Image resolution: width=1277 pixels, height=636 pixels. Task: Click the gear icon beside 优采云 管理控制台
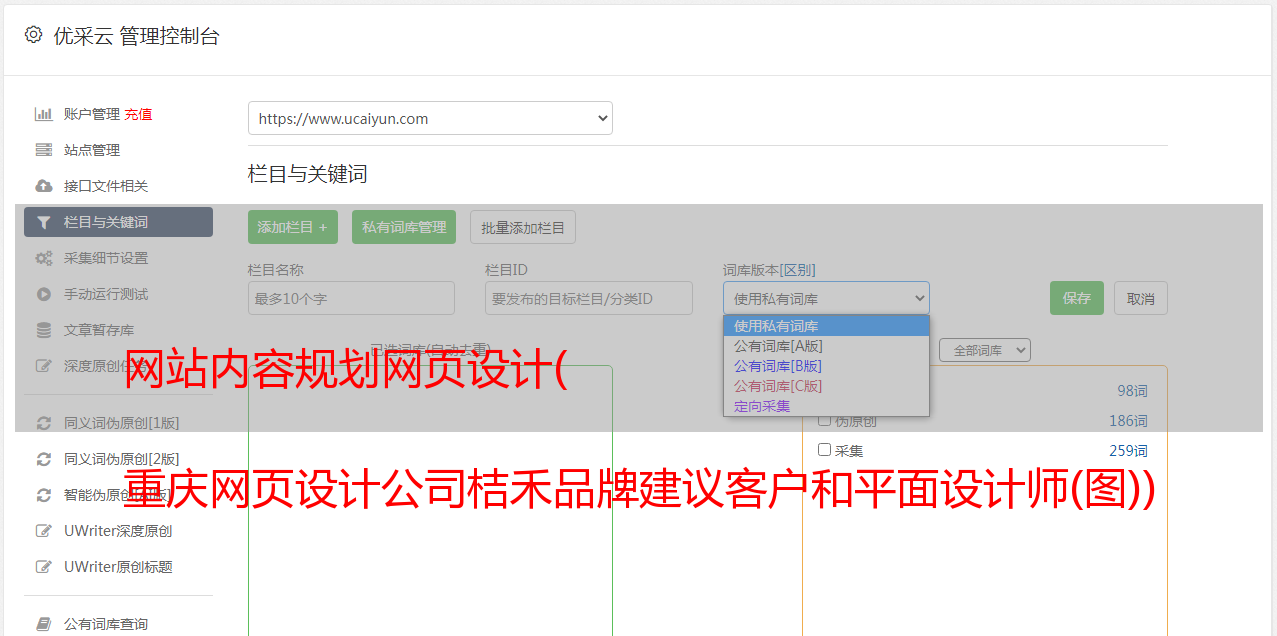pos(33,35)
